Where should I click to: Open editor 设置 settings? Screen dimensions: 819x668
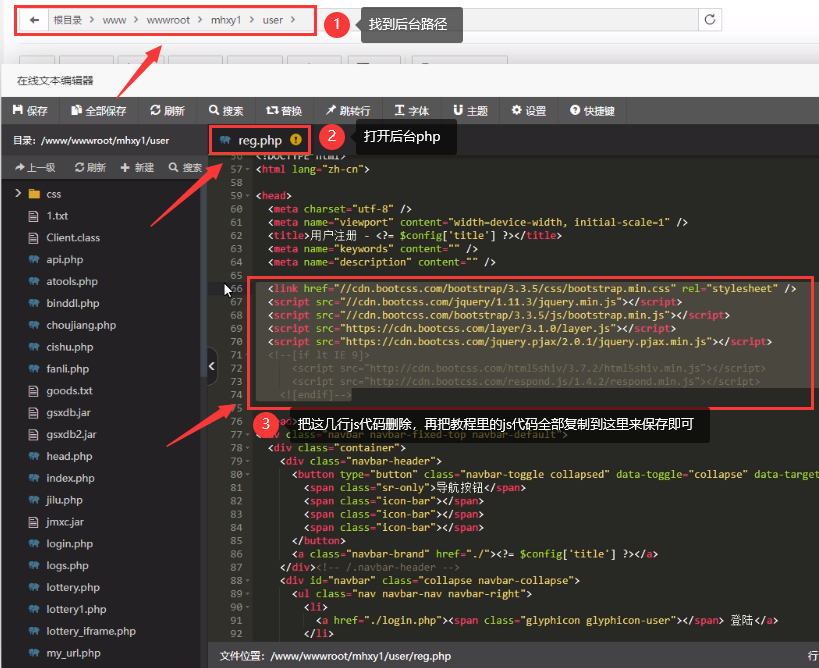529,110
